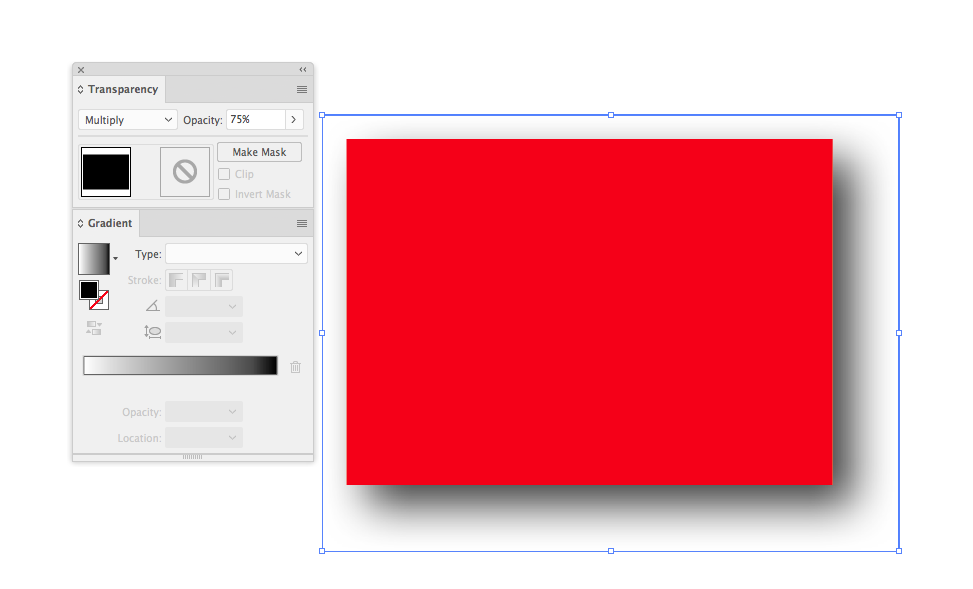Cycle Transparency panel view arrows

click(x=80, y=89)
